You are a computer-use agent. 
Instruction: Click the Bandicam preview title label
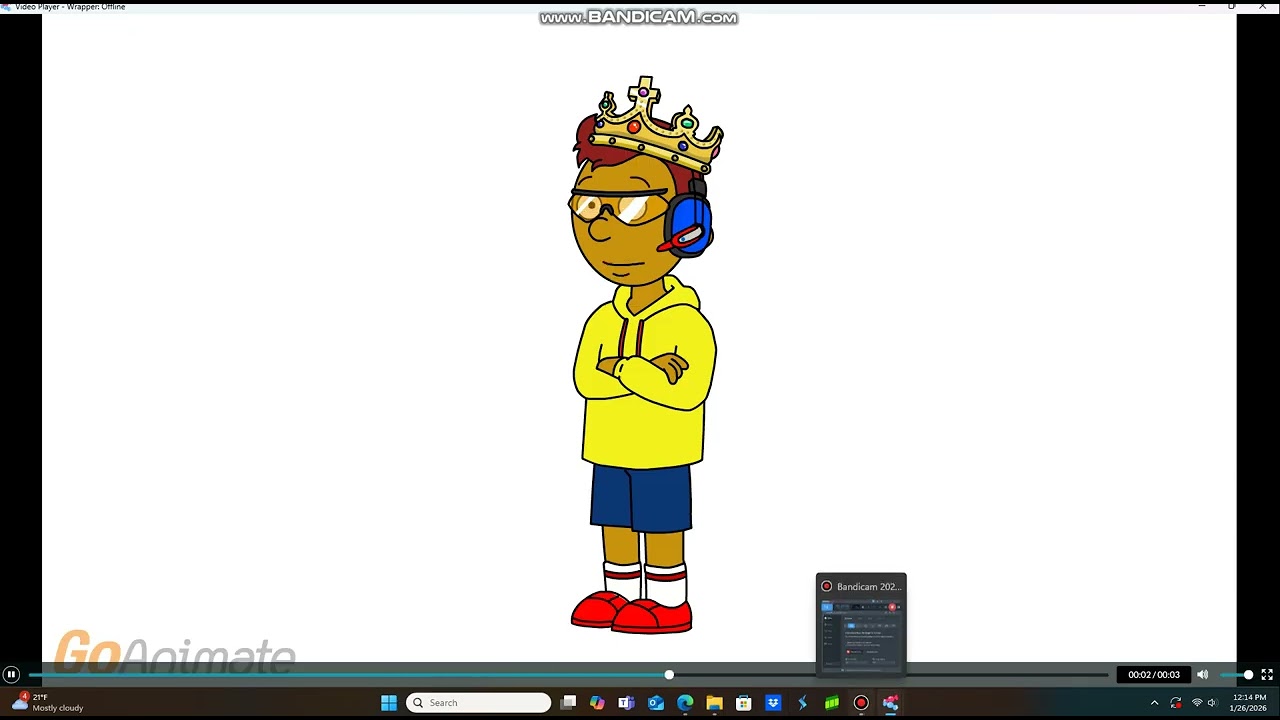(x=868, y=587)
